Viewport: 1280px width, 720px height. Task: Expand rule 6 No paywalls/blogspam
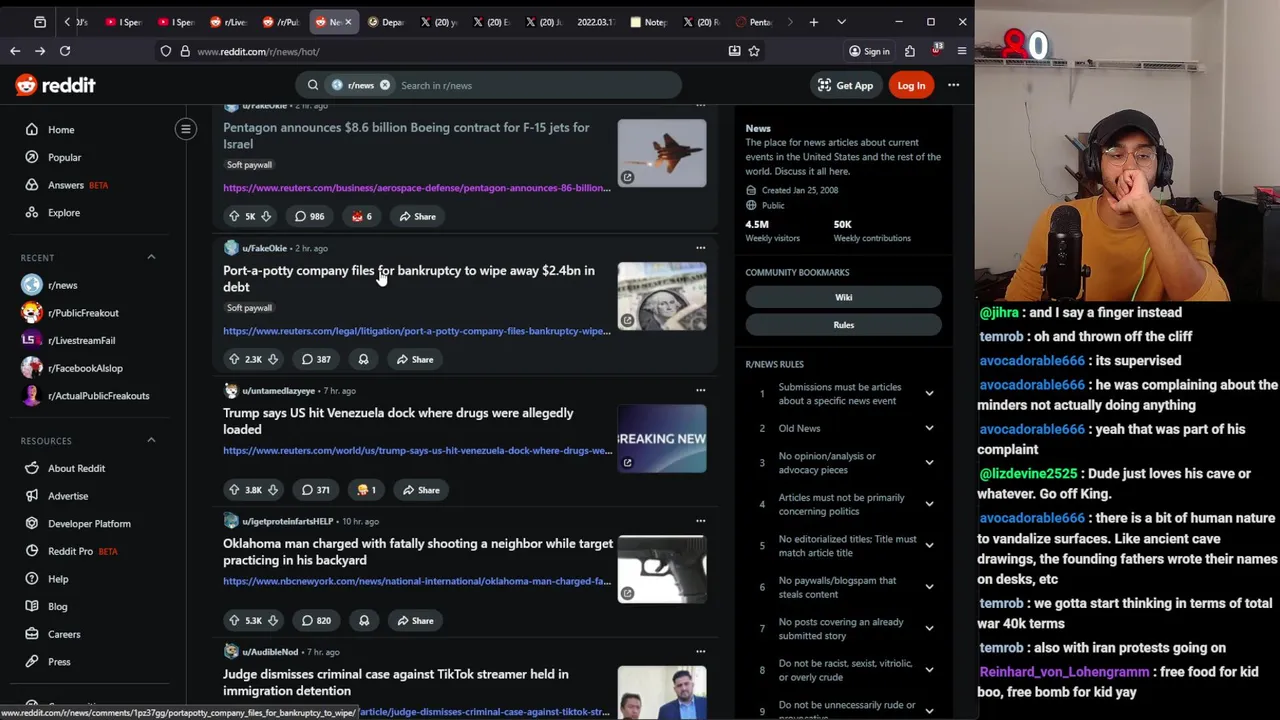click(929, 587)
